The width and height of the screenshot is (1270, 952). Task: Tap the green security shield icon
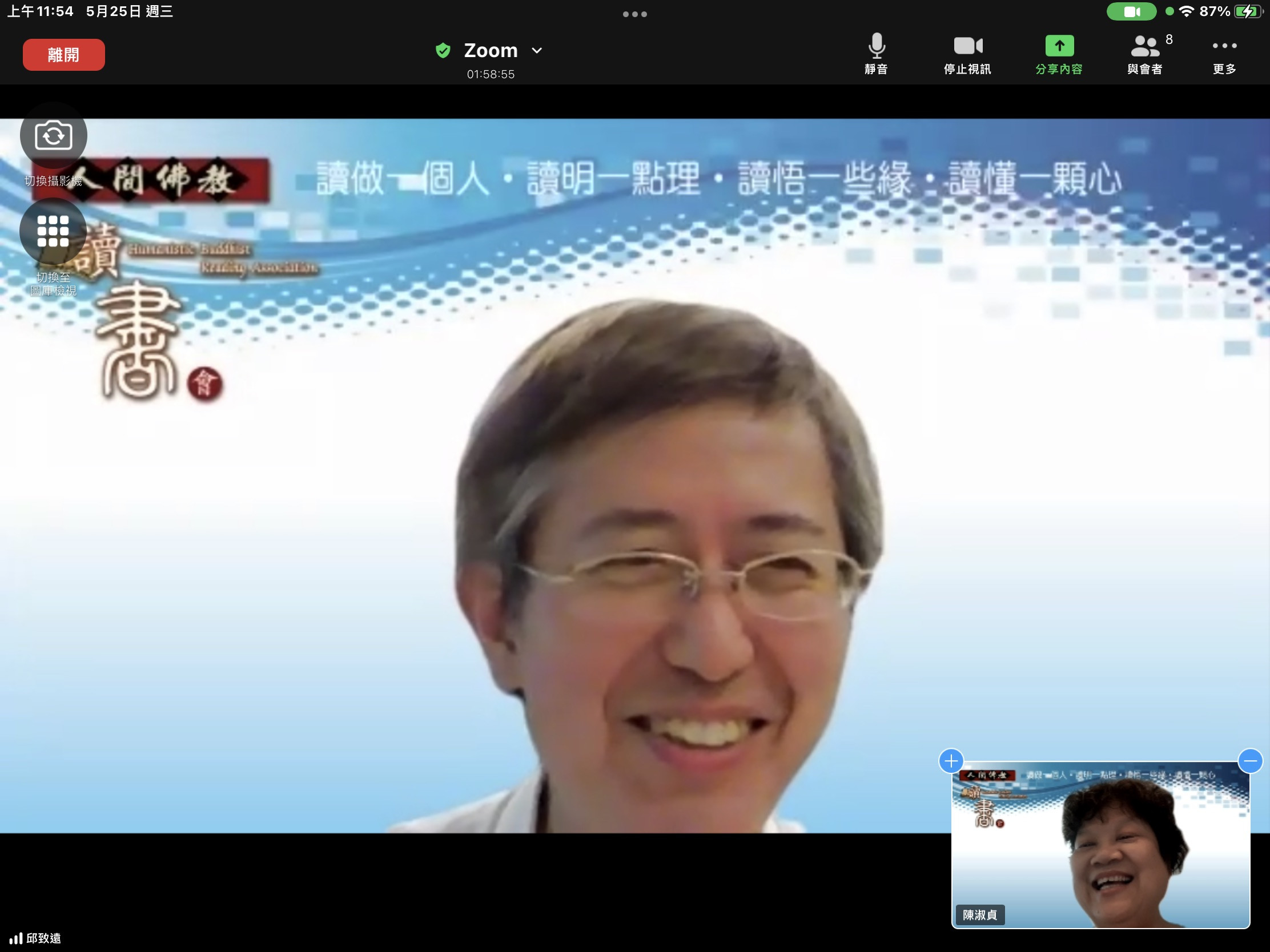443,50
